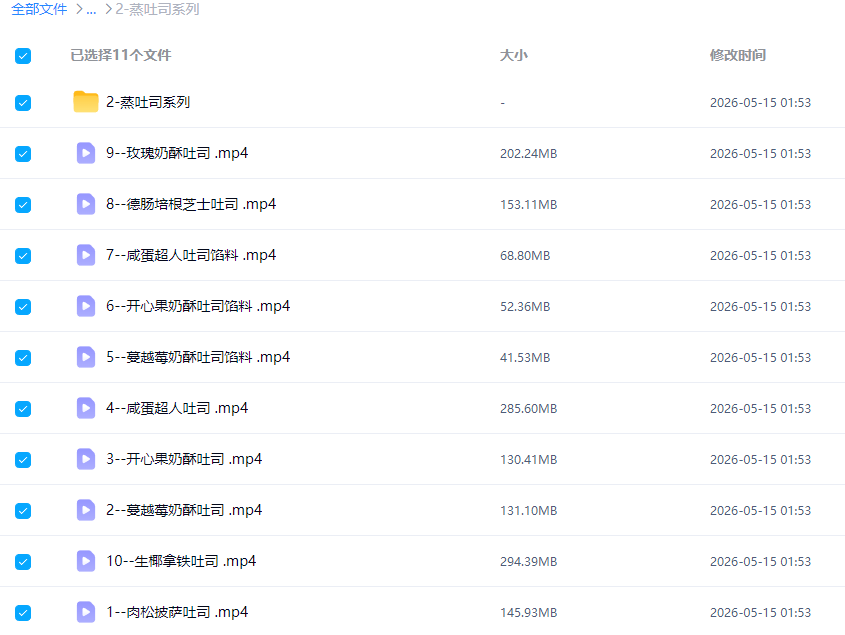Click the 130.41MB size value
This screenshot has width=845, height=635.
pos(529,460)
